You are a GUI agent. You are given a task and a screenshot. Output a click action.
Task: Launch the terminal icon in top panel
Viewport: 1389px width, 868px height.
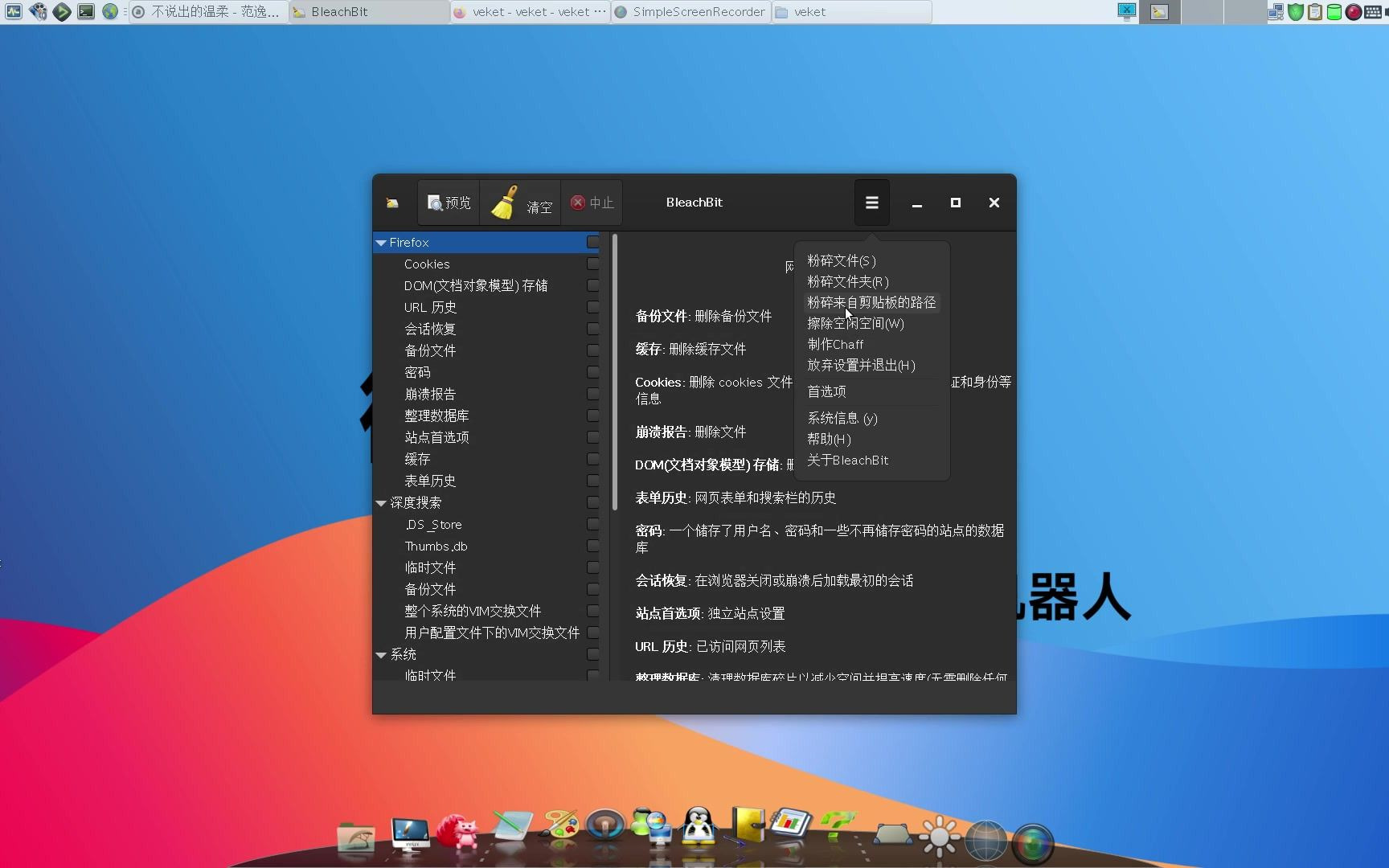pos(86,11)
